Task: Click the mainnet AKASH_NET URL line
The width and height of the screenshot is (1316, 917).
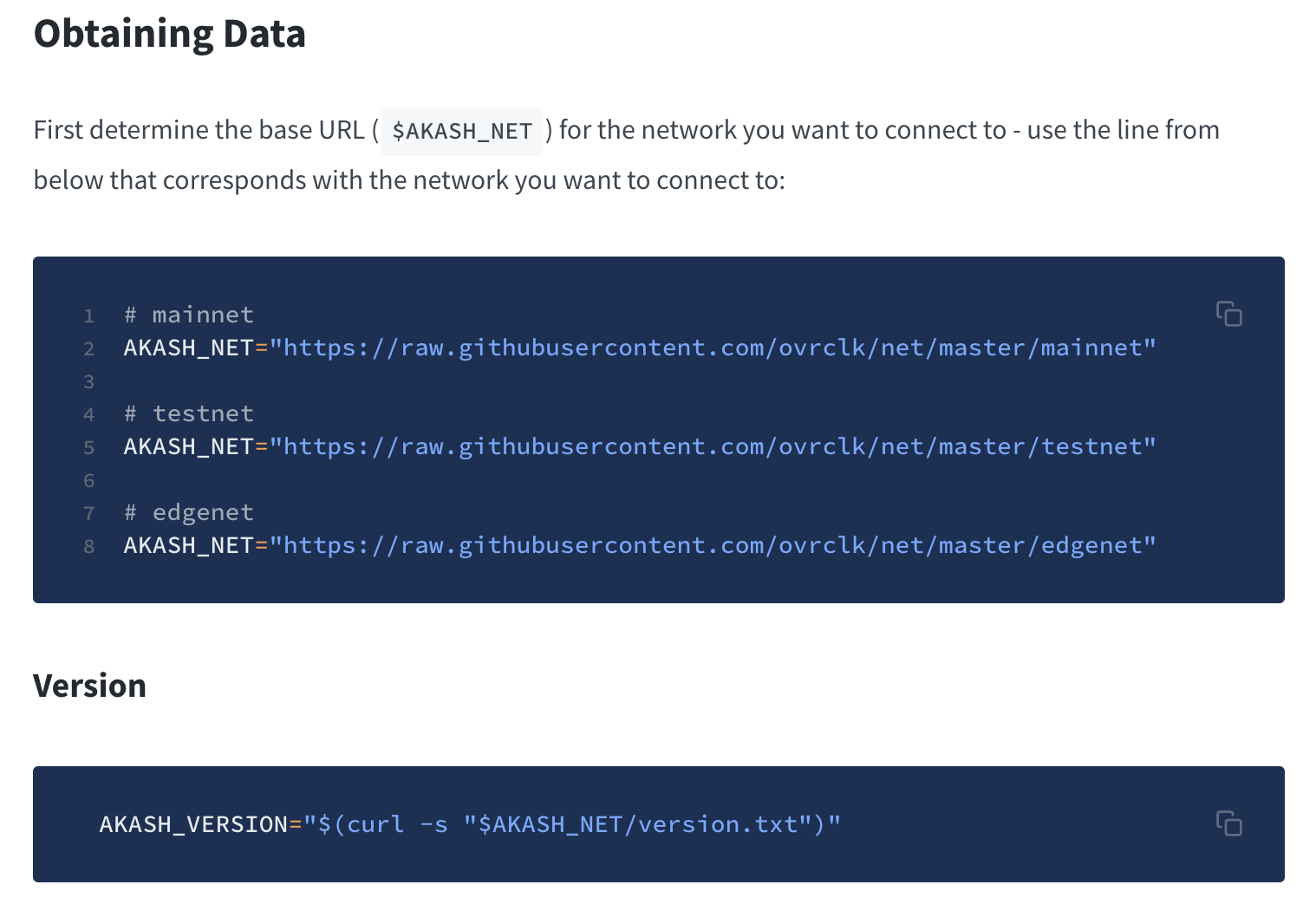Action: [640, 348]
